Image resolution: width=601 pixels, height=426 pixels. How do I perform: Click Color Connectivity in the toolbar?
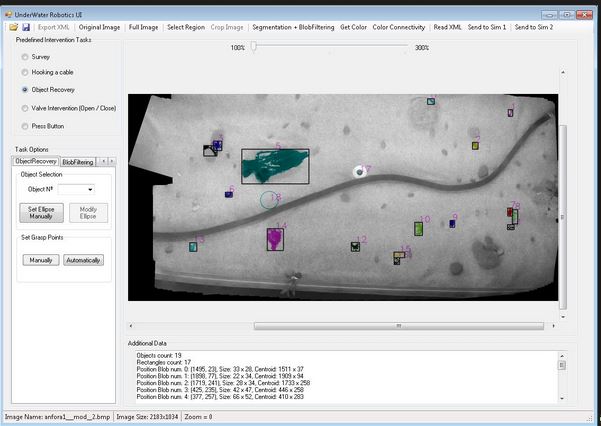(400, 27)
